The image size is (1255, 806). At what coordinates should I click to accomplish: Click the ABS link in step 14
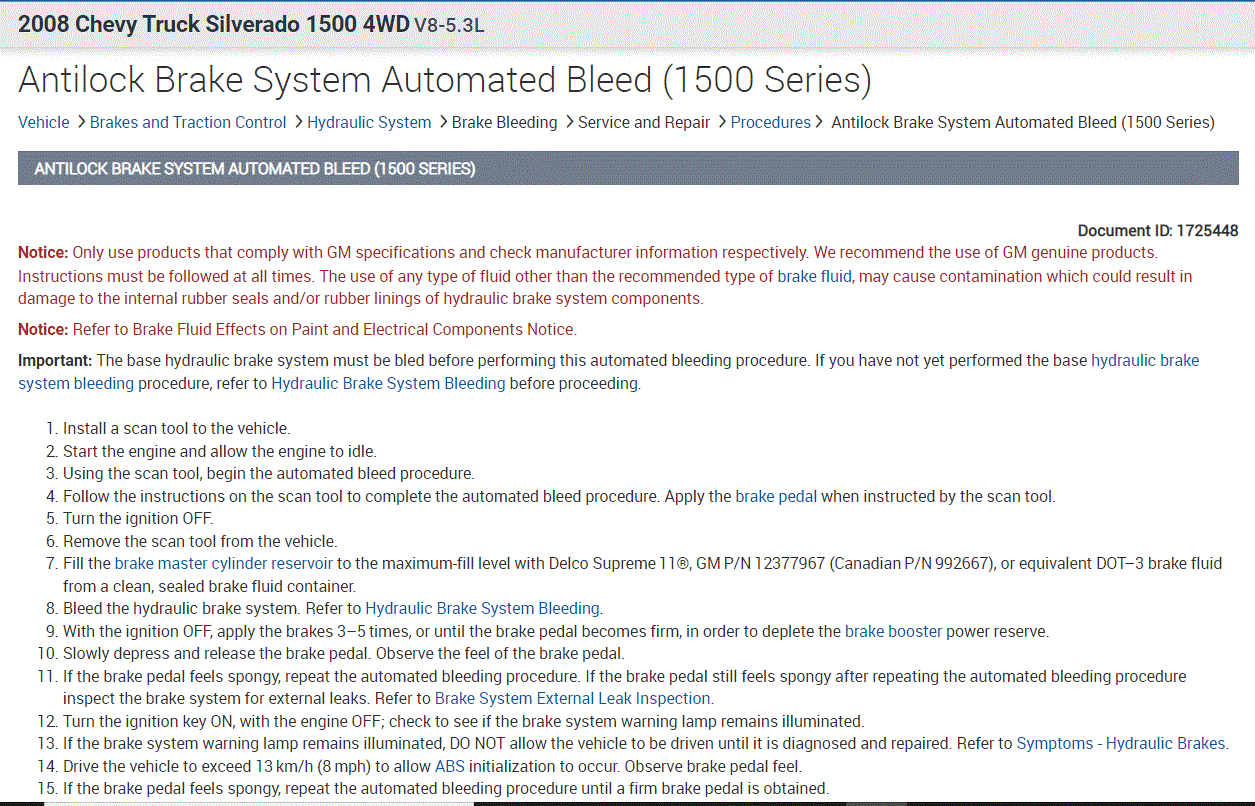click(x=450, y=766)
